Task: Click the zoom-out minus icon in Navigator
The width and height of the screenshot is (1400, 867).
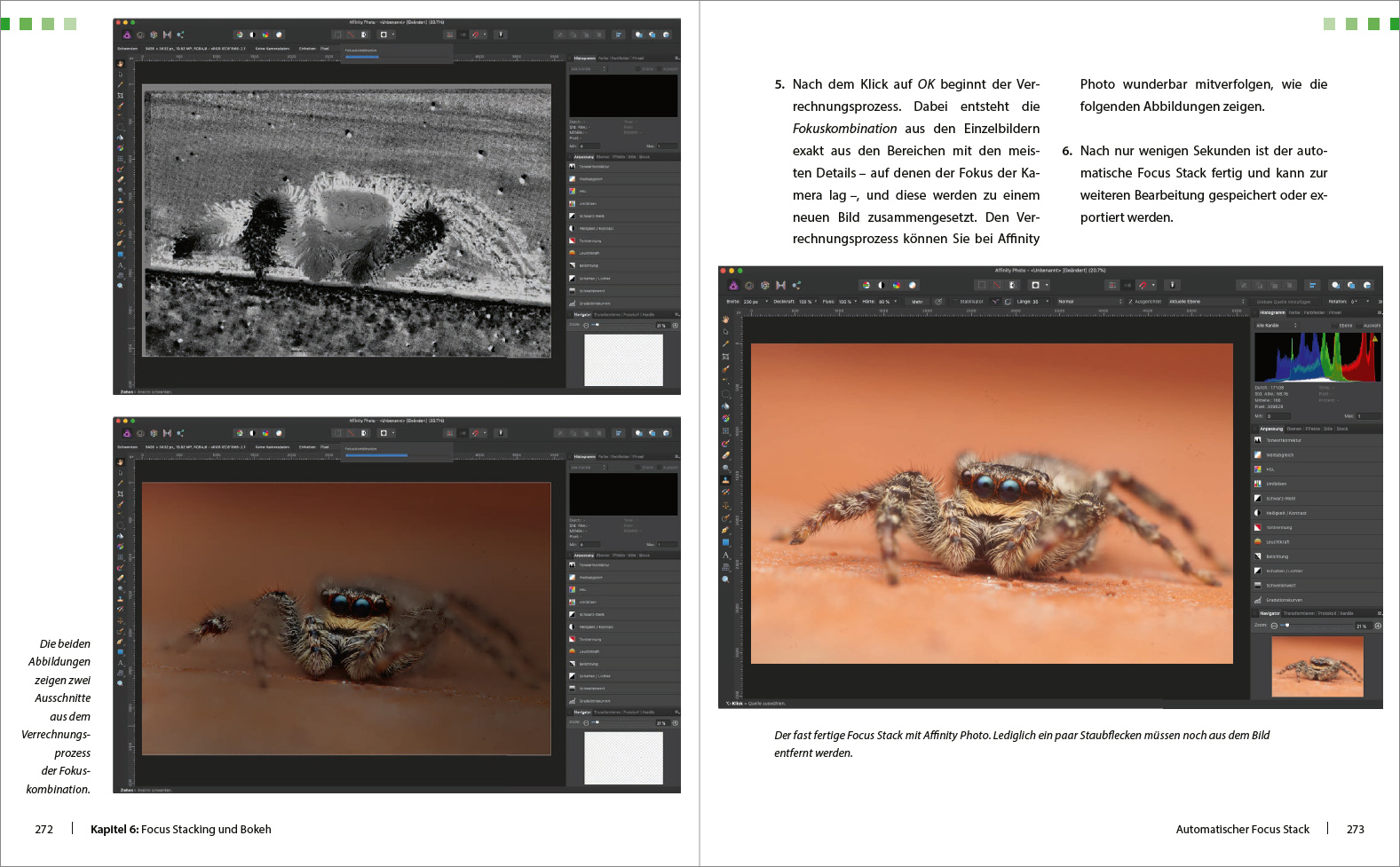Action: (1274, 626)
